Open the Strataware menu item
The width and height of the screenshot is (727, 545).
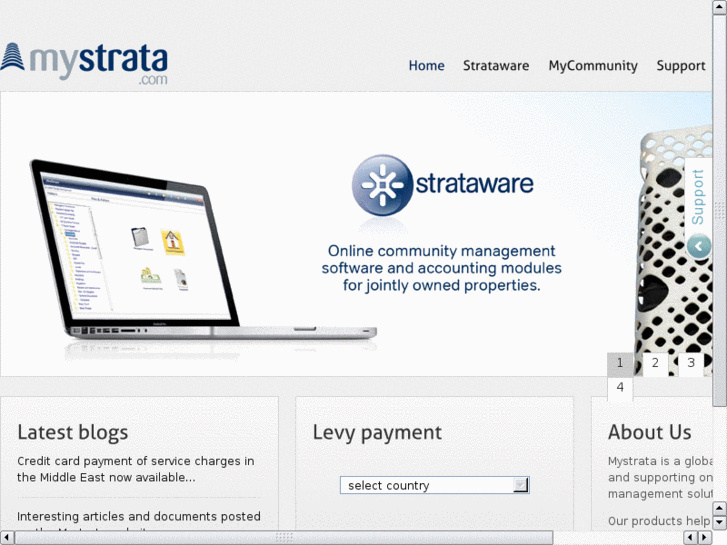tap(496, 66)
